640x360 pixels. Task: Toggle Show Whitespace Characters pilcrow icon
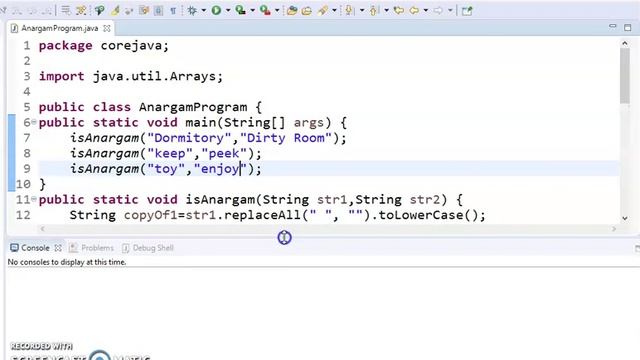(173, 11)
